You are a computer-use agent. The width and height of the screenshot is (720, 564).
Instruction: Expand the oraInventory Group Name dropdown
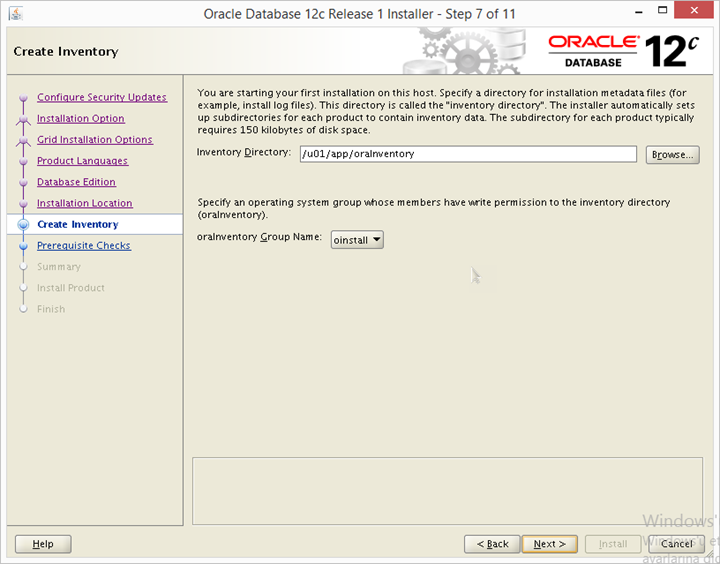pyautogui.click(x=357, y=240)
